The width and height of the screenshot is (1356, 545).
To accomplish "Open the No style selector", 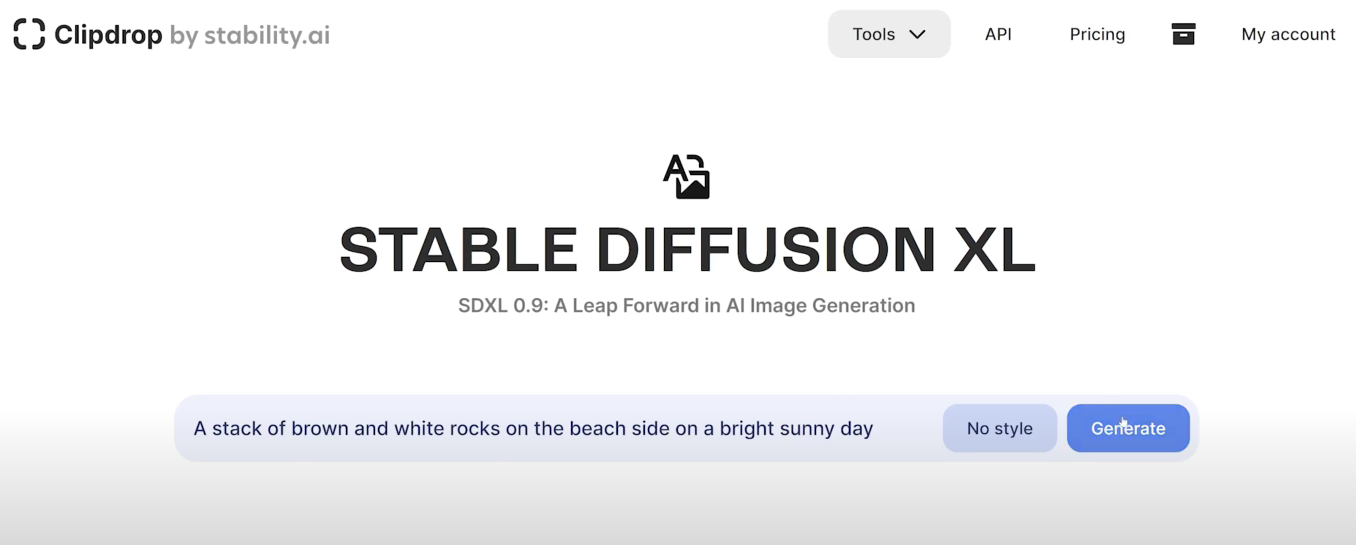I will point(1000,428).
